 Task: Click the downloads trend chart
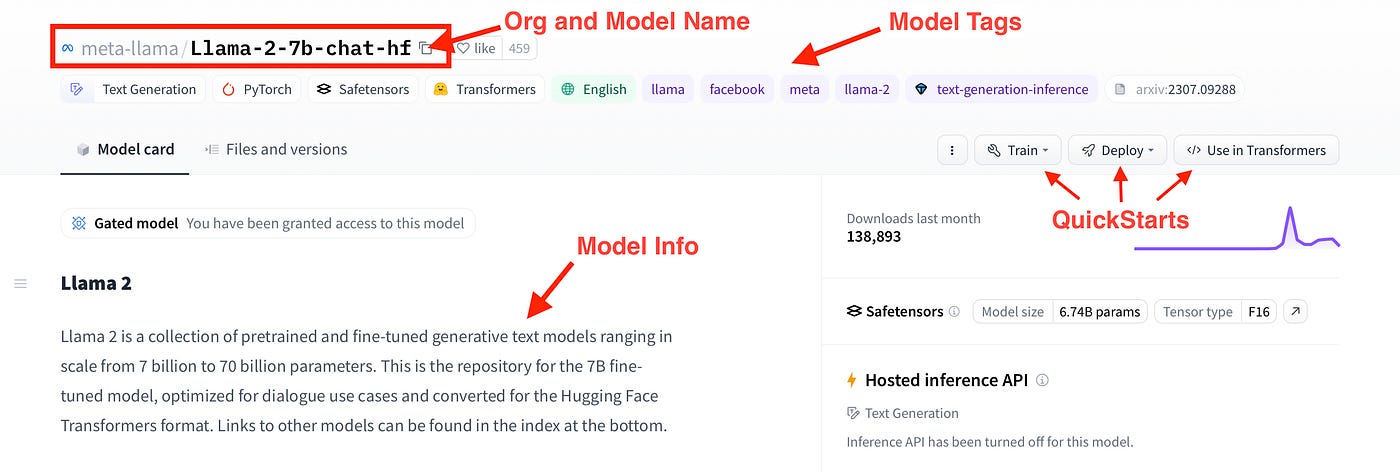(x=1236, y=227)
